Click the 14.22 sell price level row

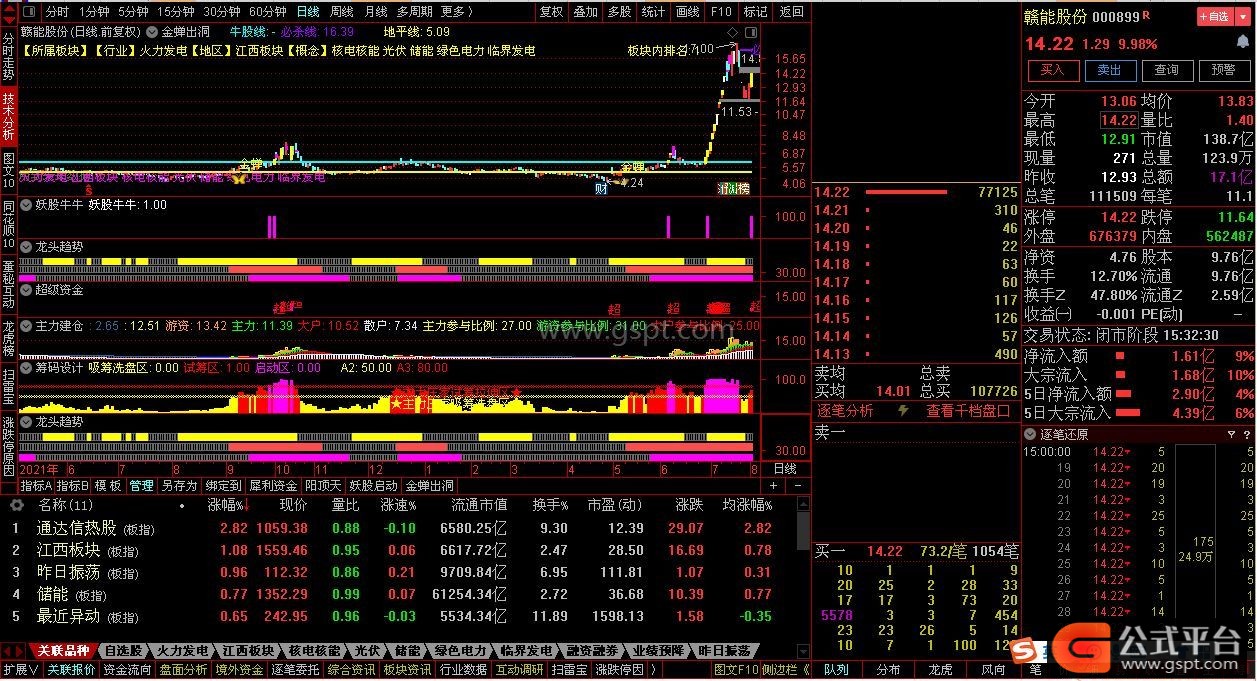[x=916, y=192]
